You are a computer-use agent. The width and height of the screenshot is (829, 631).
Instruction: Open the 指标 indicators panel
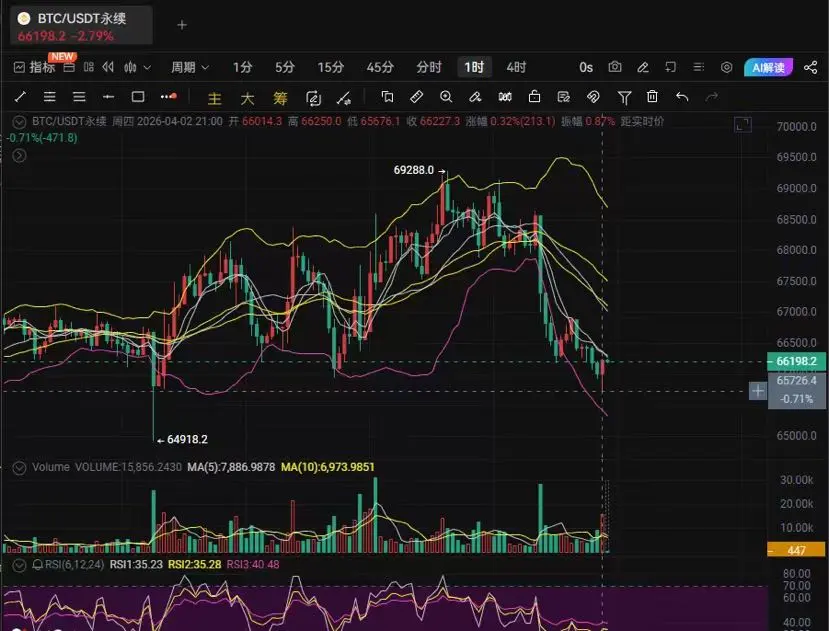coord(34,67)
